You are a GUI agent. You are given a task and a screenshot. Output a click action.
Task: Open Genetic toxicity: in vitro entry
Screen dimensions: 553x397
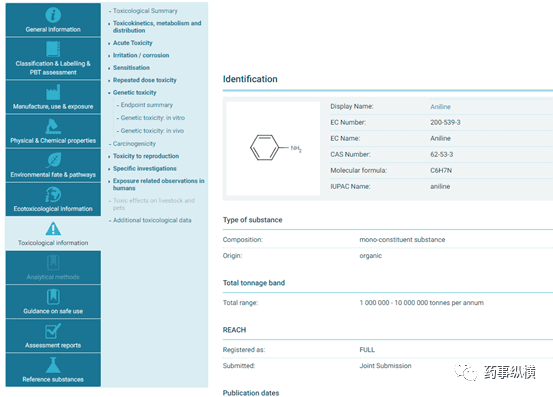[x=152, y=118]
